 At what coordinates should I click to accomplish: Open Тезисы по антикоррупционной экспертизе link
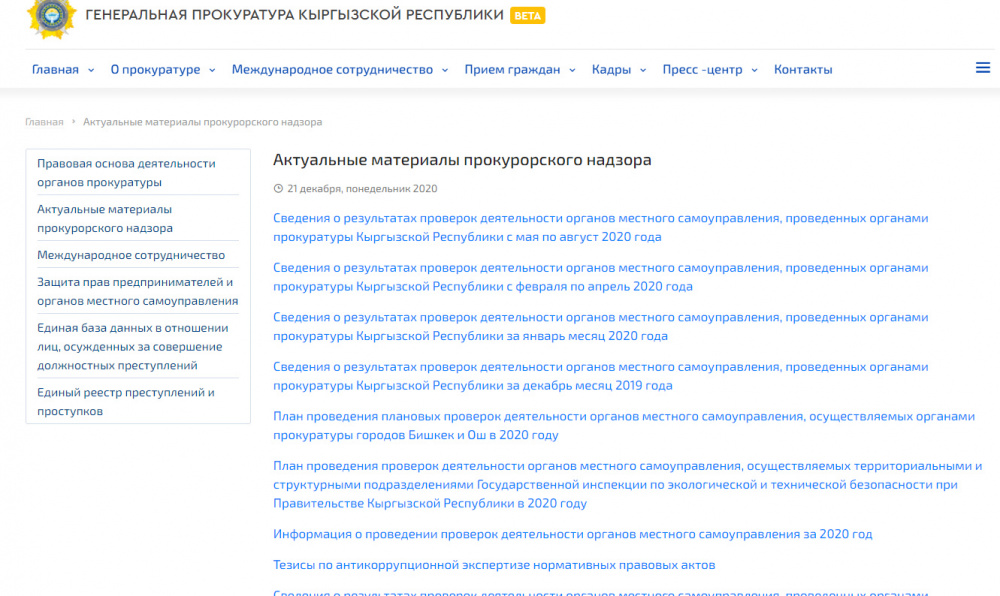tap(492, 564)
